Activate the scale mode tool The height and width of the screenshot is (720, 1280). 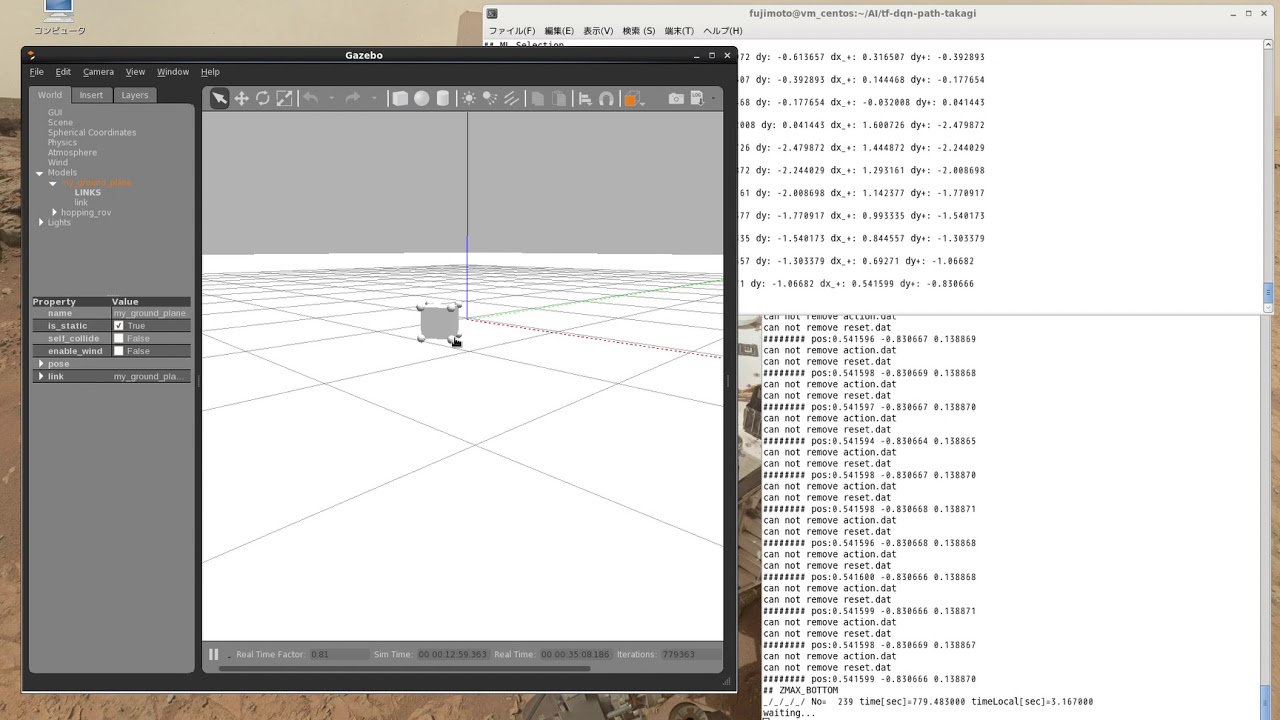(285, 98)
